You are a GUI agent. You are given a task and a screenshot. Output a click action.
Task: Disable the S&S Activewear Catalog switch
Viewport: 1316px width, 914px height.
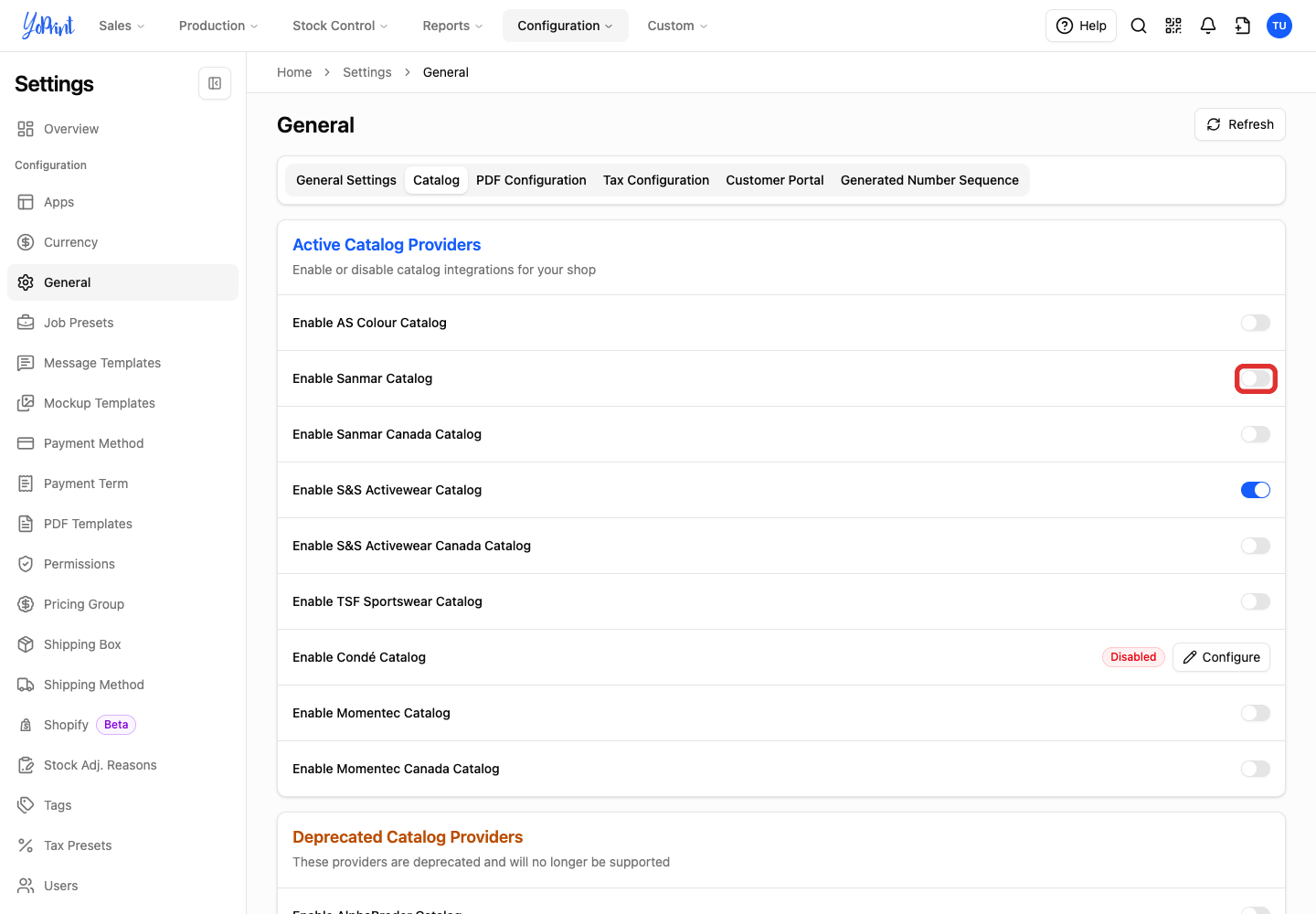(1256, 490)
